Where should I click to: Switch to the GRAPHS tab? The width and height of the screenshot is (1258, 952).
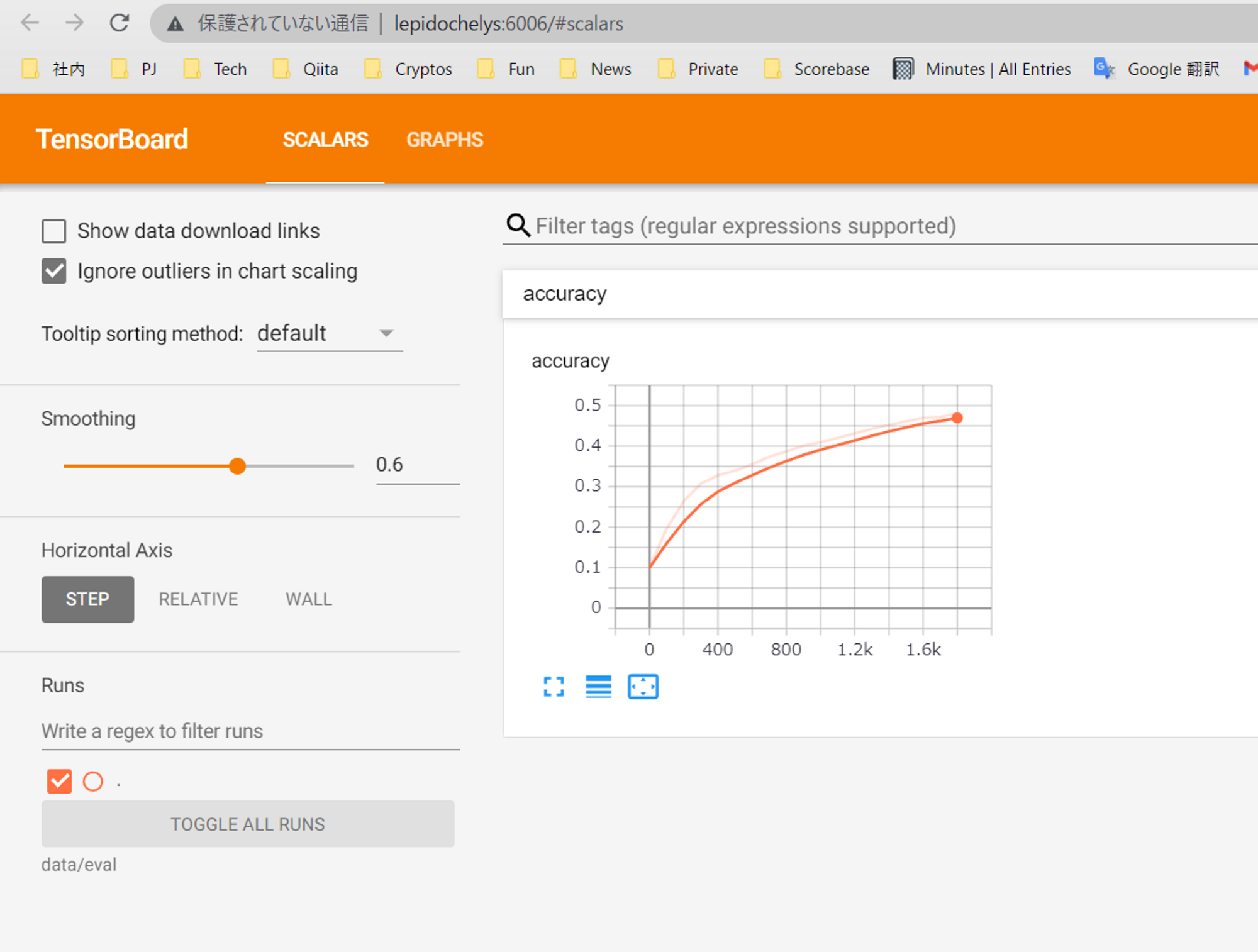[x=445, y=140]
